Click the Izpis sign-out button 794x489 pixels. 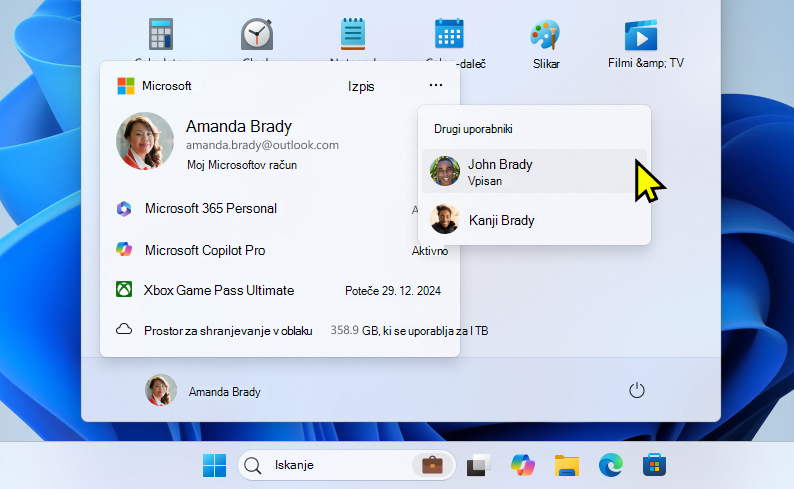point(361,87)
